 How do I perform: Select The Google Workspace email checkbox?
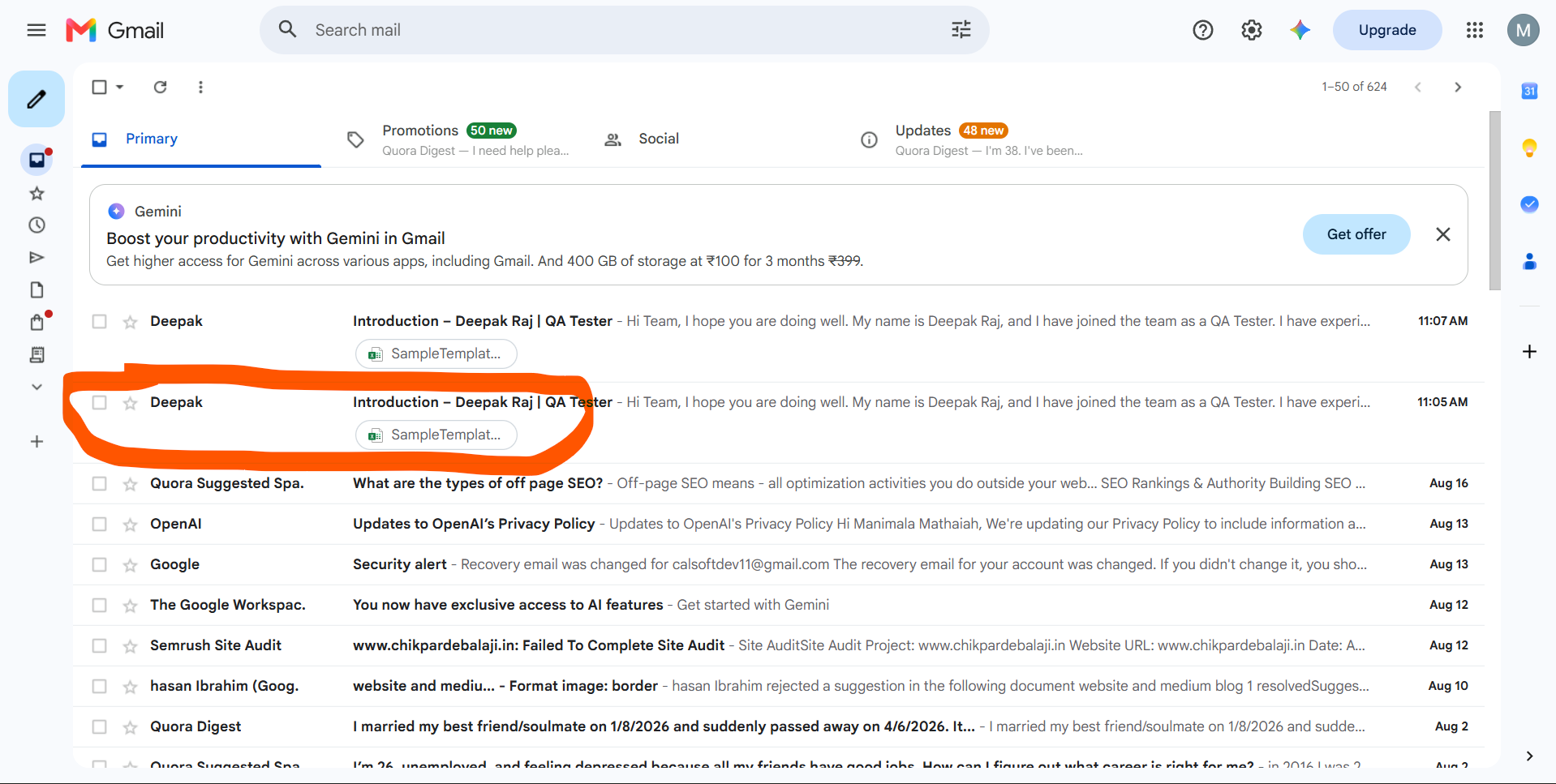[x=99, y=605]
